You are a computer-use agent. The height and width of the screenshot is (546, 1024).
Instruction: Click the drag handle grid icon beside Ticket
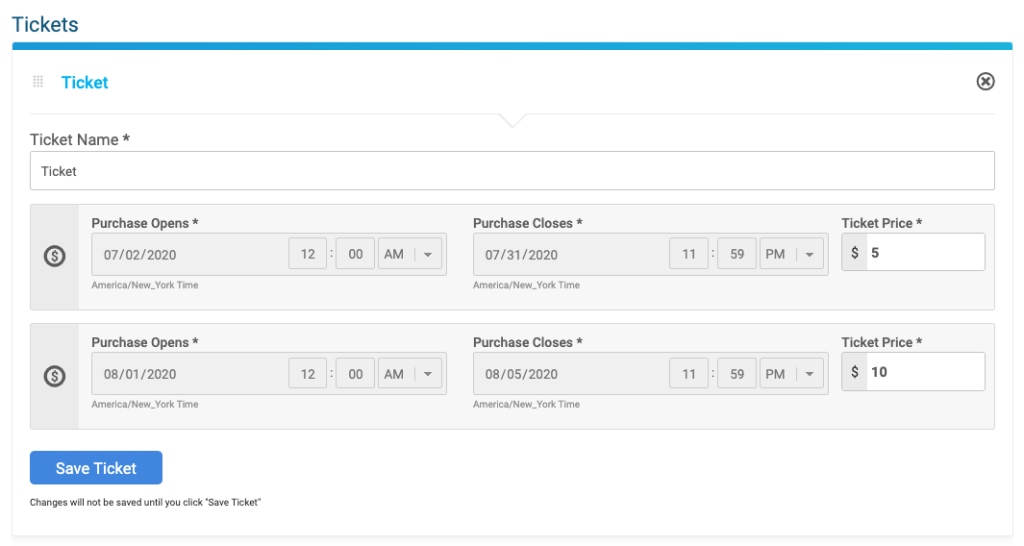[x=38, y=82]
